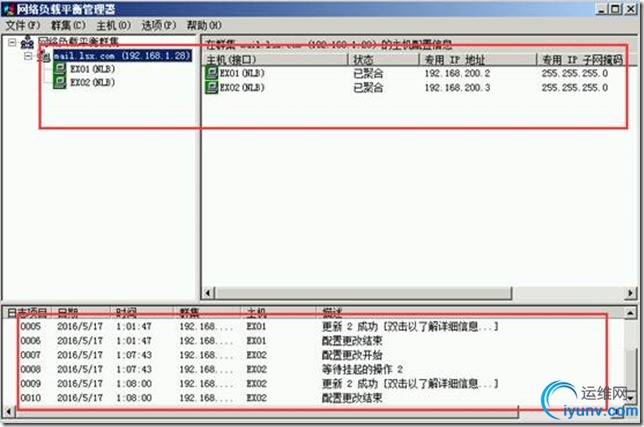This screenshot has width=644, height=427.
Task: Click the 主机 log column header
Action: [278, 313]
